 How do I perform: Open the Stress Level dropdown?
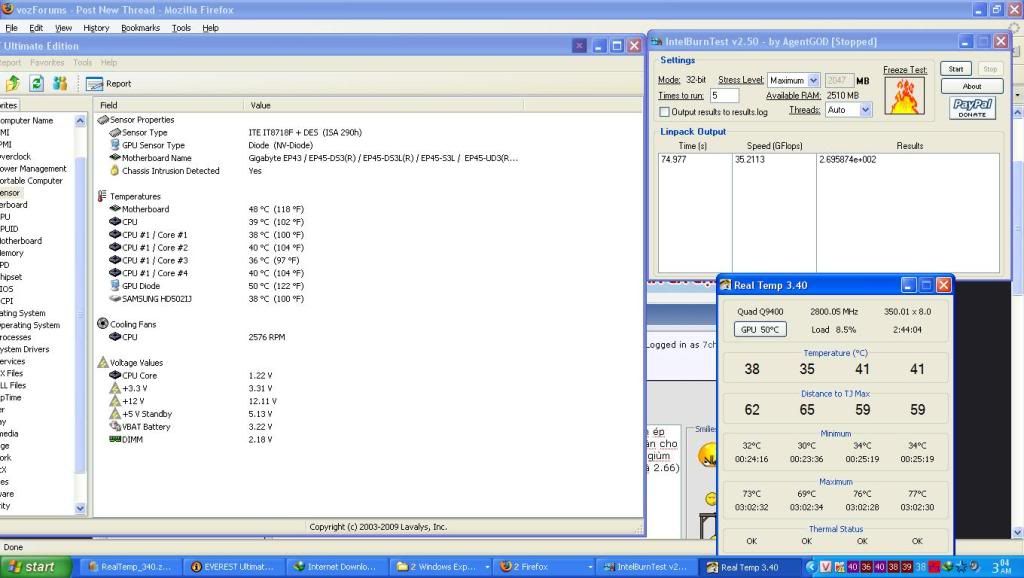(813, 80)
